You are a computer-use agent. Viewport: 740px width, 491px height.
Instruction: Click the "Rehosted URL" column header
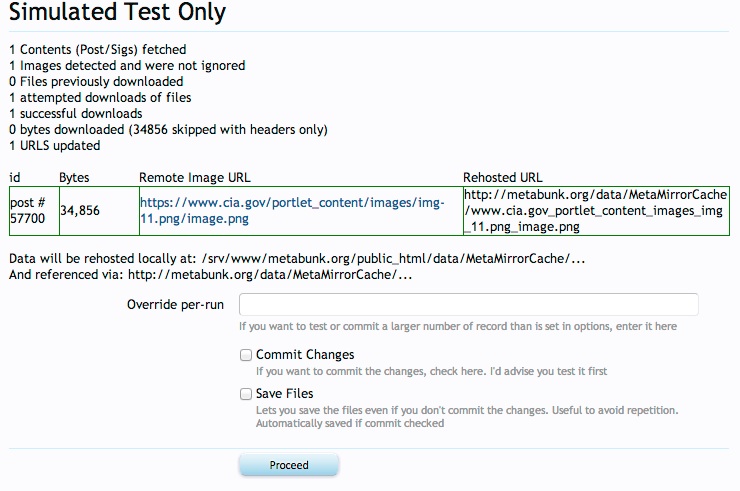(x=503, y=177)
